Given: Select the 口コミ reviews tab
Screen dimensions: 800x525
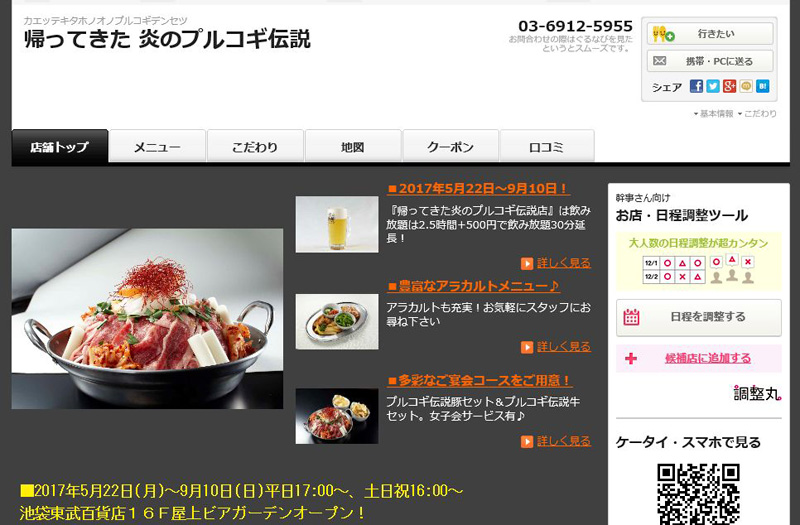Looking at the screenshot, I should [x=547, y=147].
